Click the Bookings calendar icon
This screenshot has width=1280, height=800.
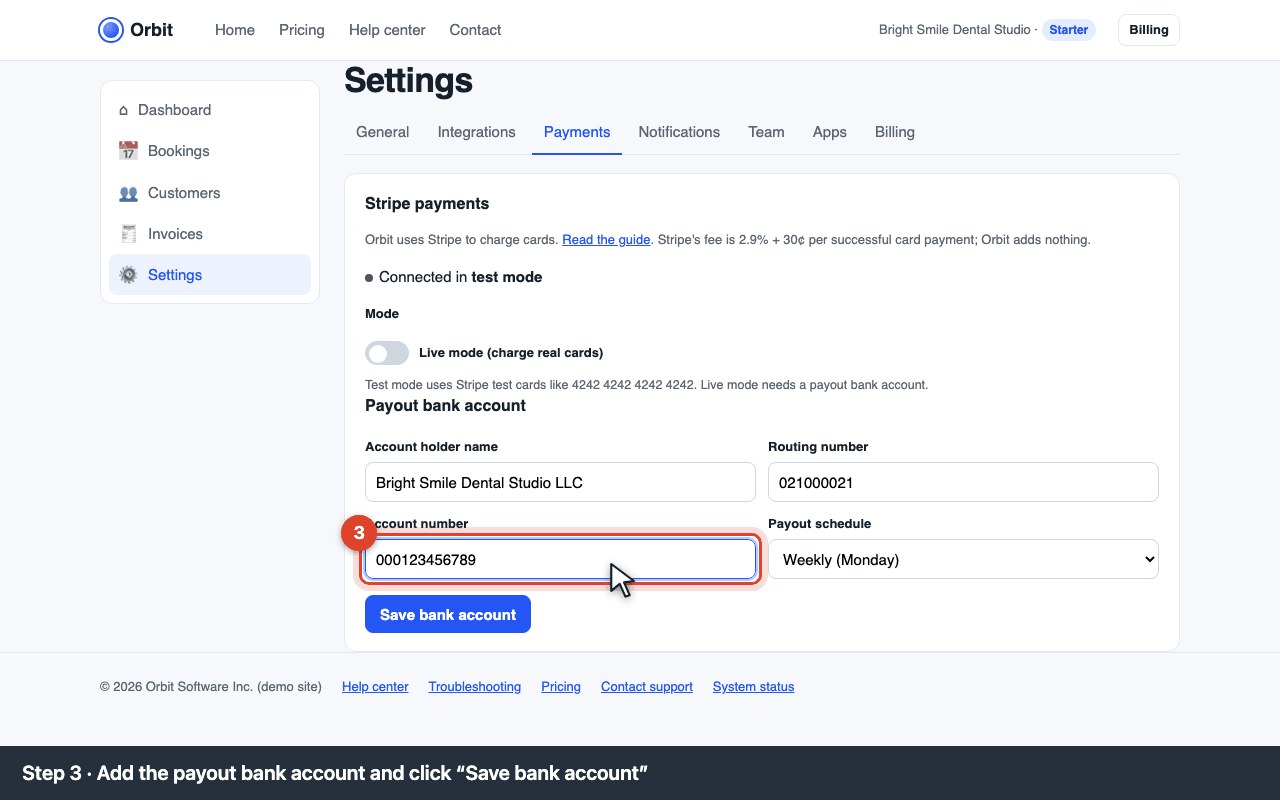click(128, 151)
